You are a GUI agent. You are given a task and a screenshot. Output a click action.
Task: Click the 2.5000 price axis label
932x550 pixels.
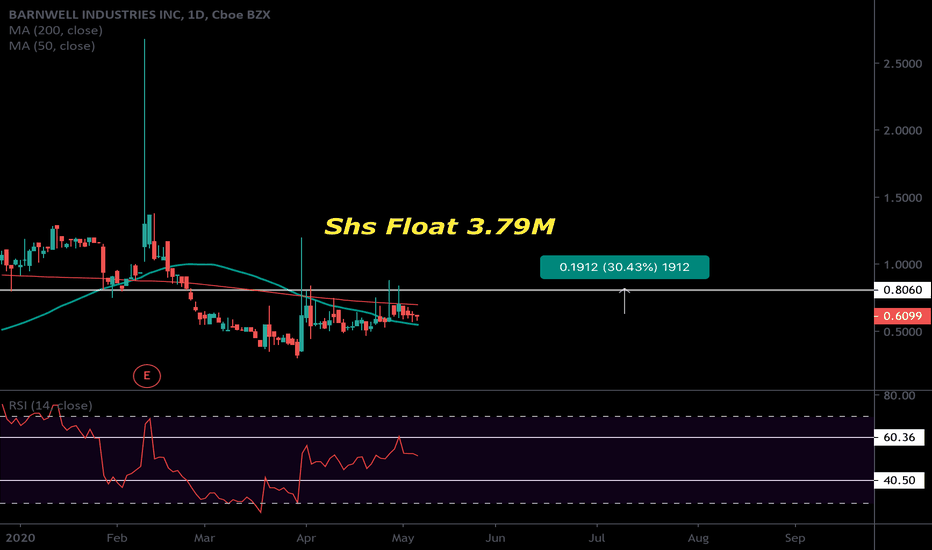(903, 64)
